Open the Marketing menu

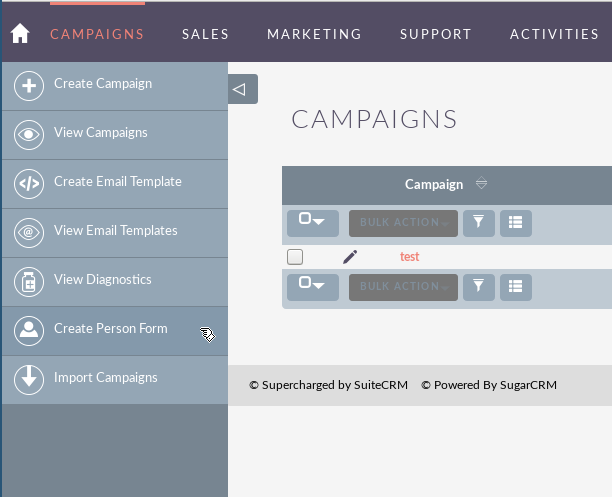(x=314, y=34)
